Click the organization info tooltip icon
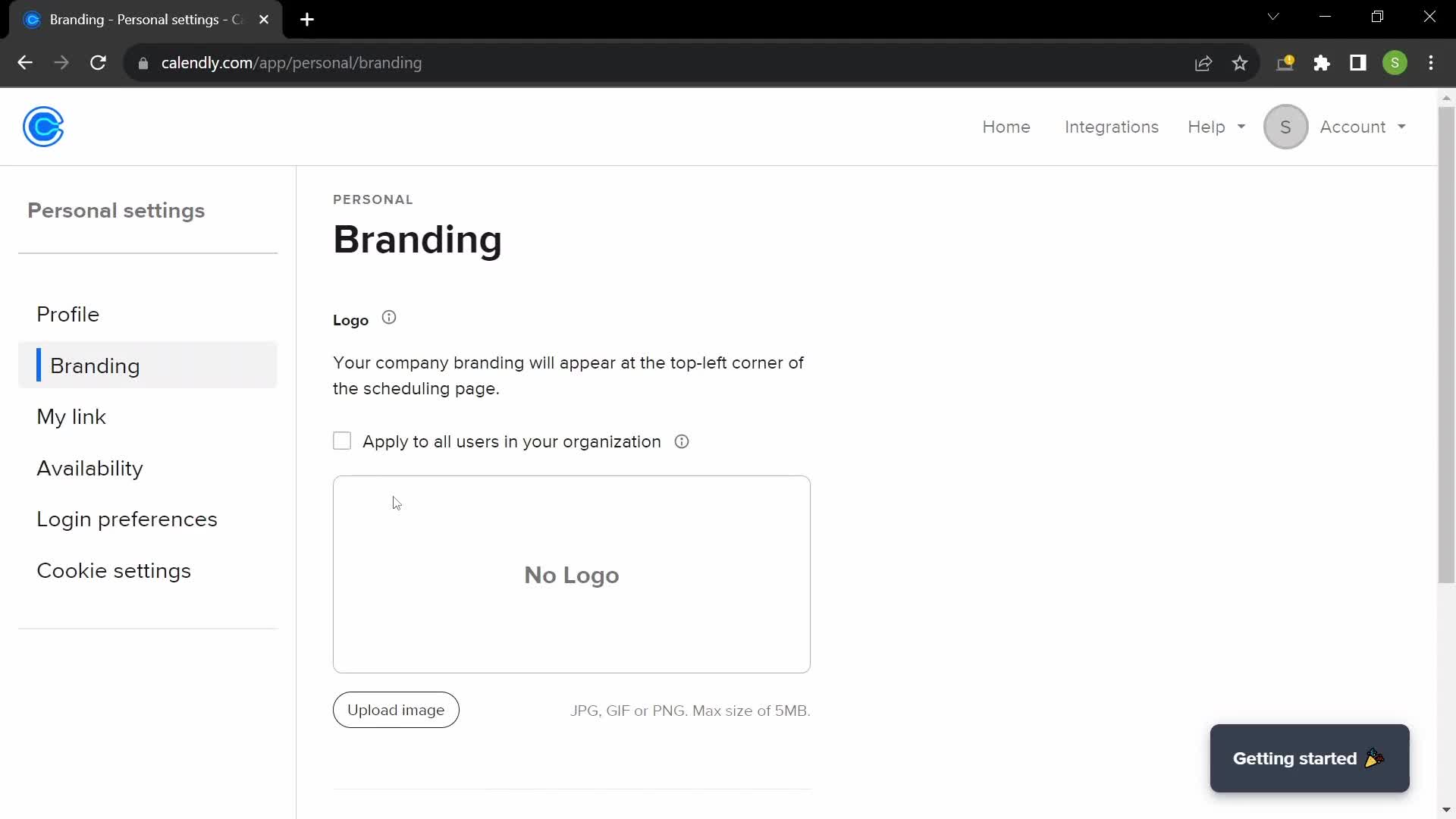The height and width of the screenshot is (819, 1456). pyautogui.click(x=681, y=441)
